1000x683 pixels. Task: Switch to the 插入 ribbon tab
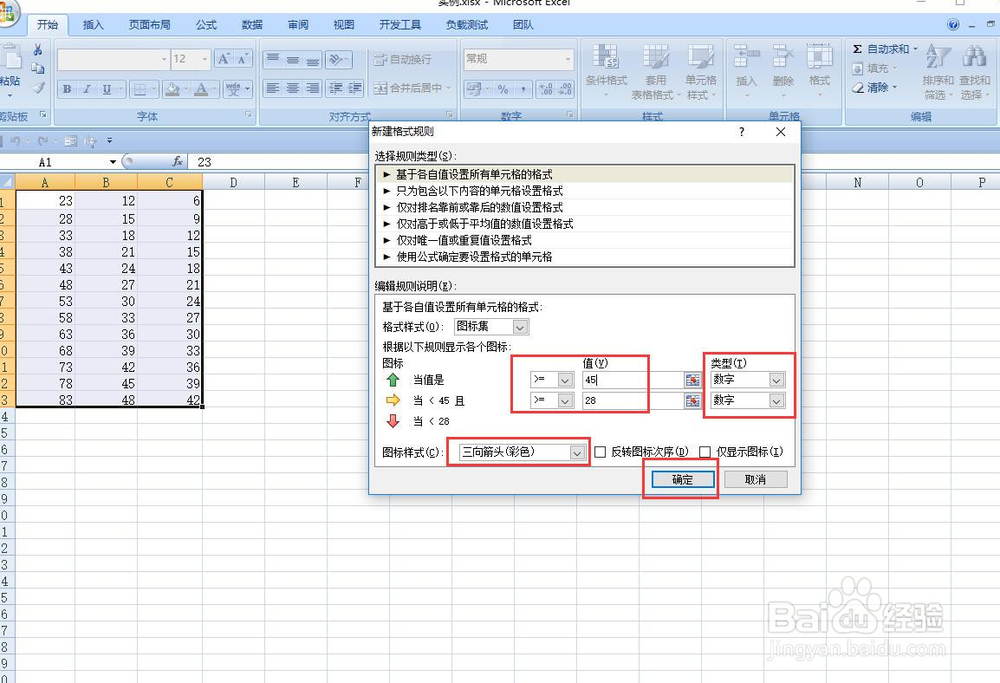pos(93,25)
